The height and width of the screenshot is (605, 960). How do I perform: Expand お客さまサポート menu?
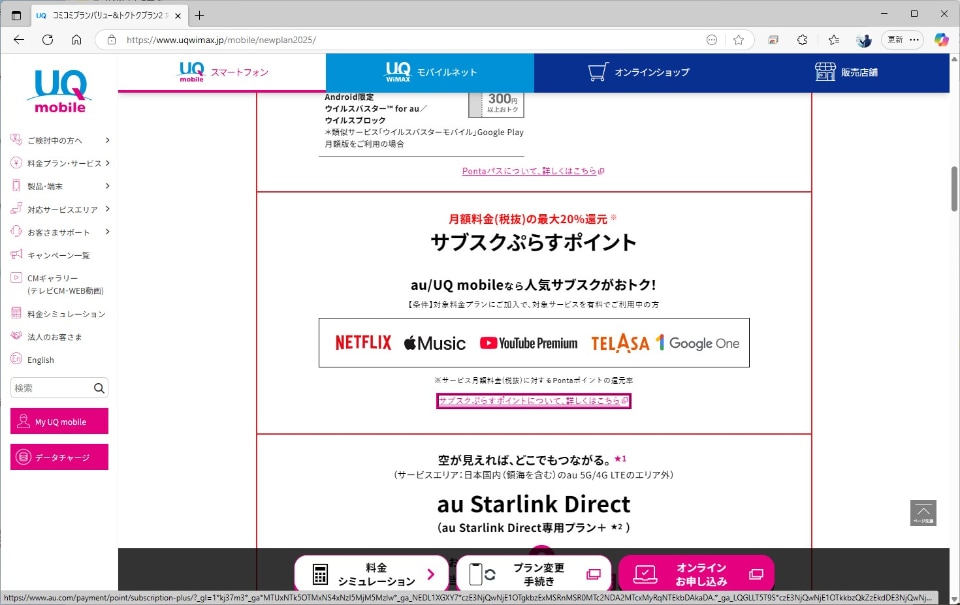60,232
